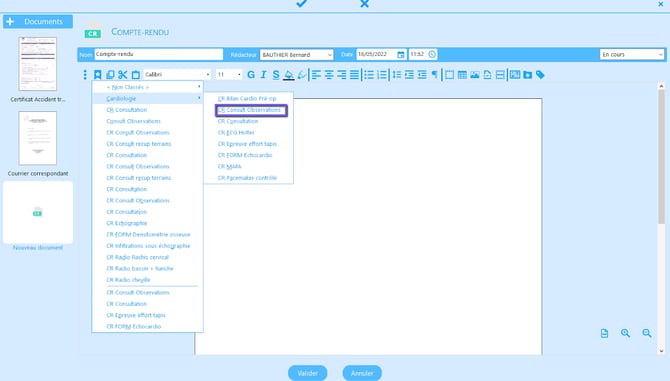
Task: Click the first indent icon after line spacing
Action: (409, 75)
